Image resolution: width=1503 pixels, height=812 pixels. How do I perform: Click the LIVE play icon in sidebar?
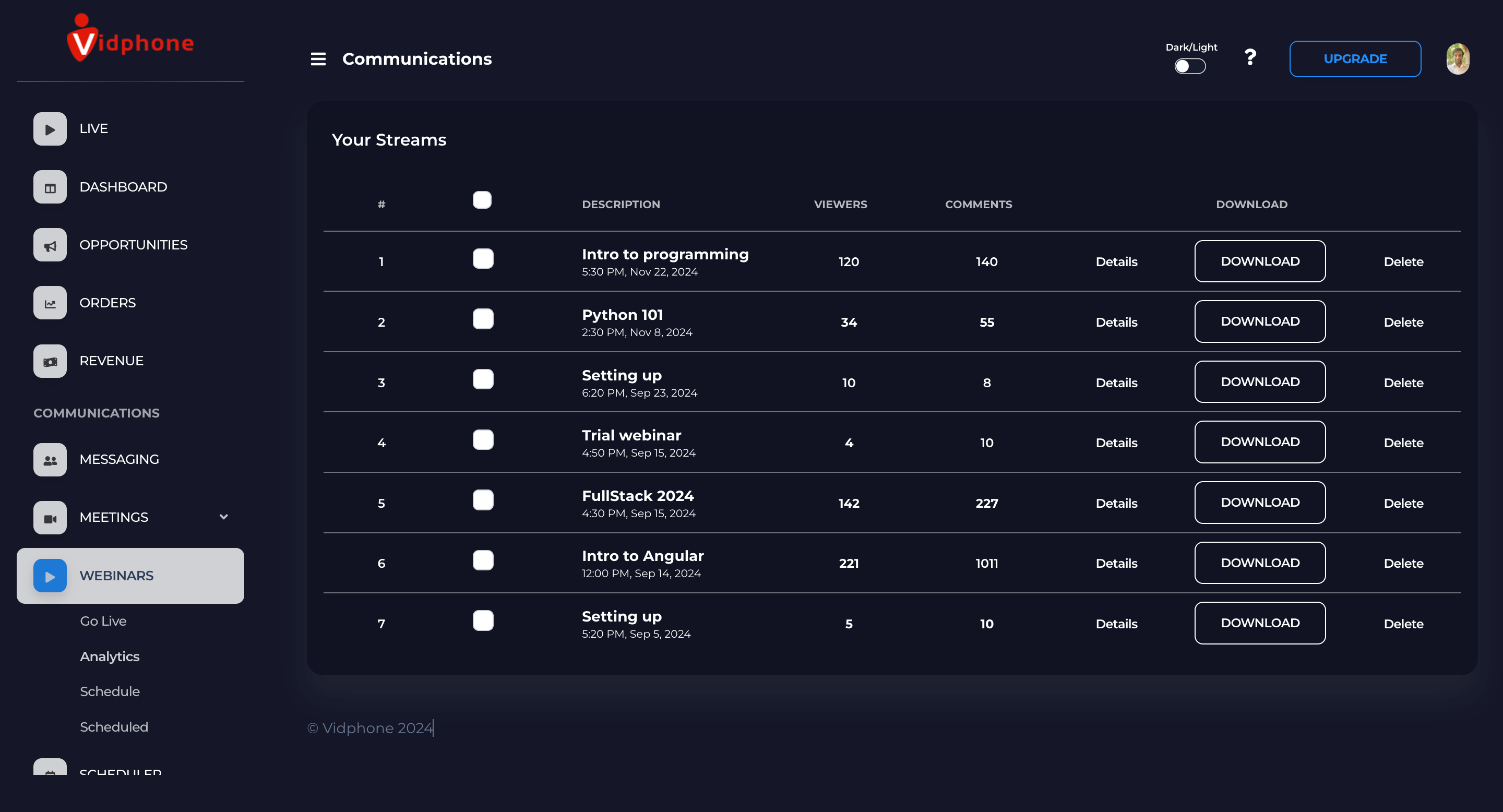coord(50,129)
